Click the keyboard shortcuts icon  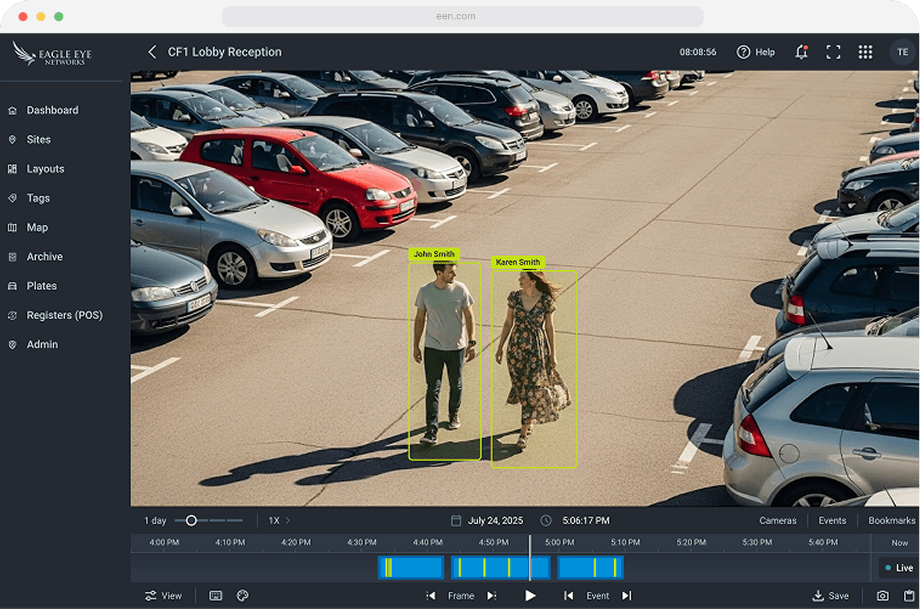[x=214, y=595]
